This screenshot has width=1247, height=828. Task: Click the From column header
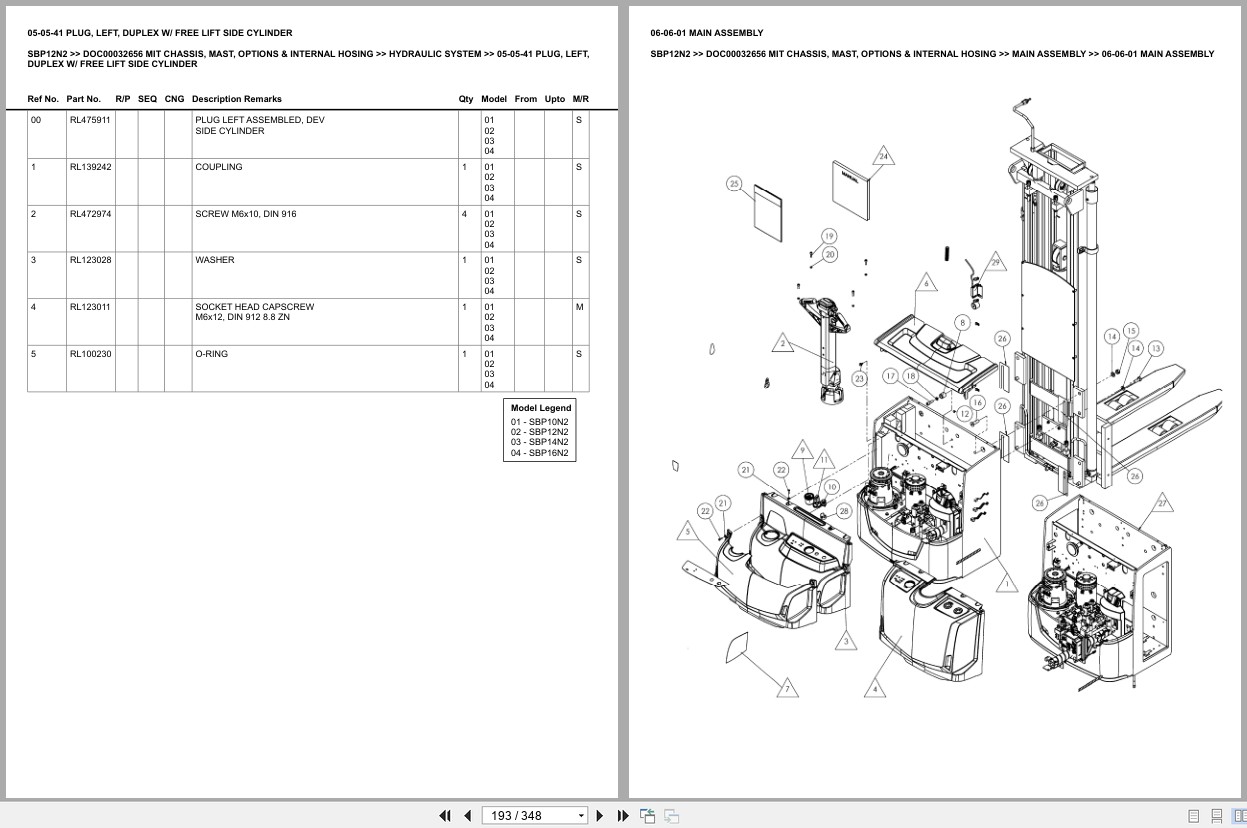[526, 99]
